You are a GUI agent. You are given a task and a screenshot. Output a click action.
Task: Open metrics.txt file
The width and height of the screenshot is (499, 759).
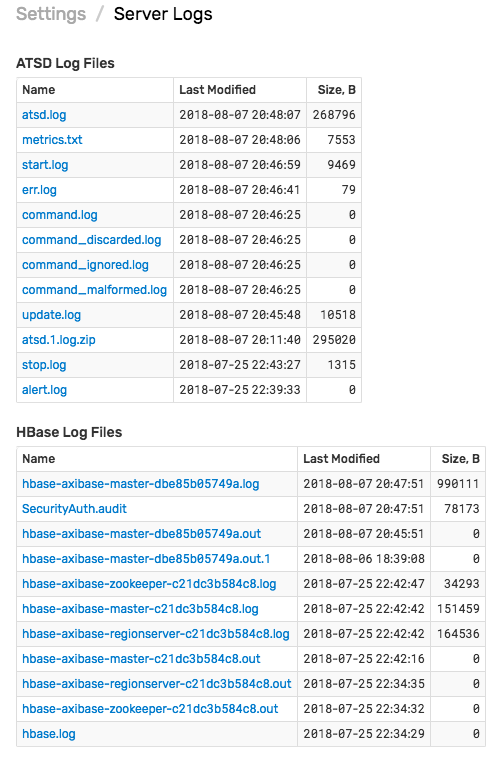coord(52,140)
